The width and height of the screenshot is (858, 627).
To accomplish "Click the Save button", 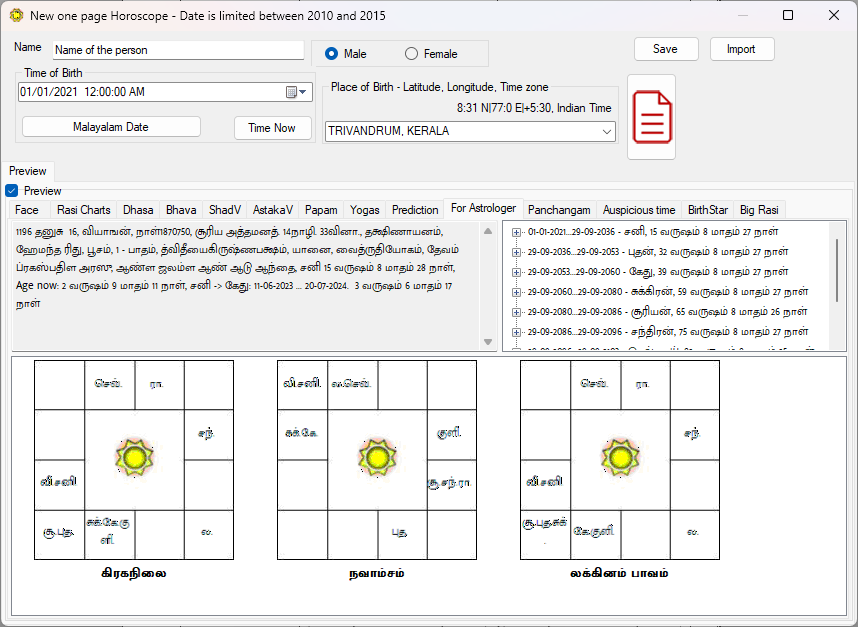I will [665, 48].
